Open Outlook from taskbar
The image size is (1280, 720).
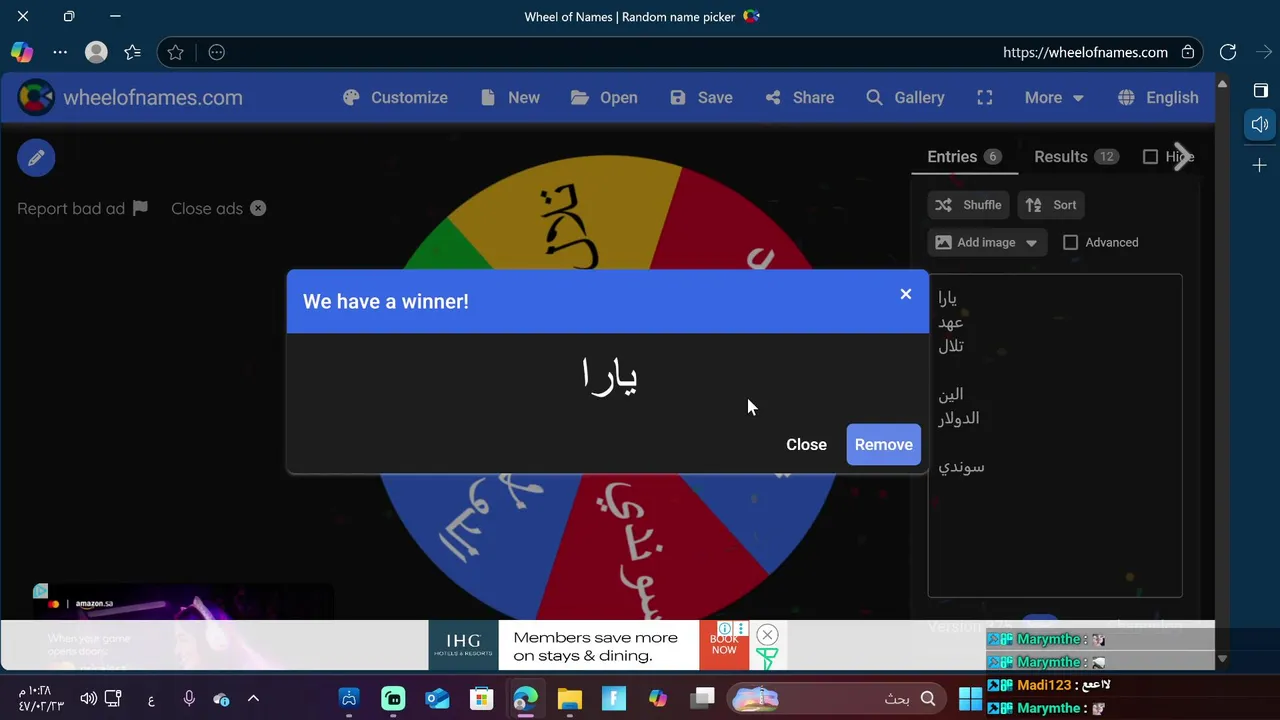click(x=437, y=699)
